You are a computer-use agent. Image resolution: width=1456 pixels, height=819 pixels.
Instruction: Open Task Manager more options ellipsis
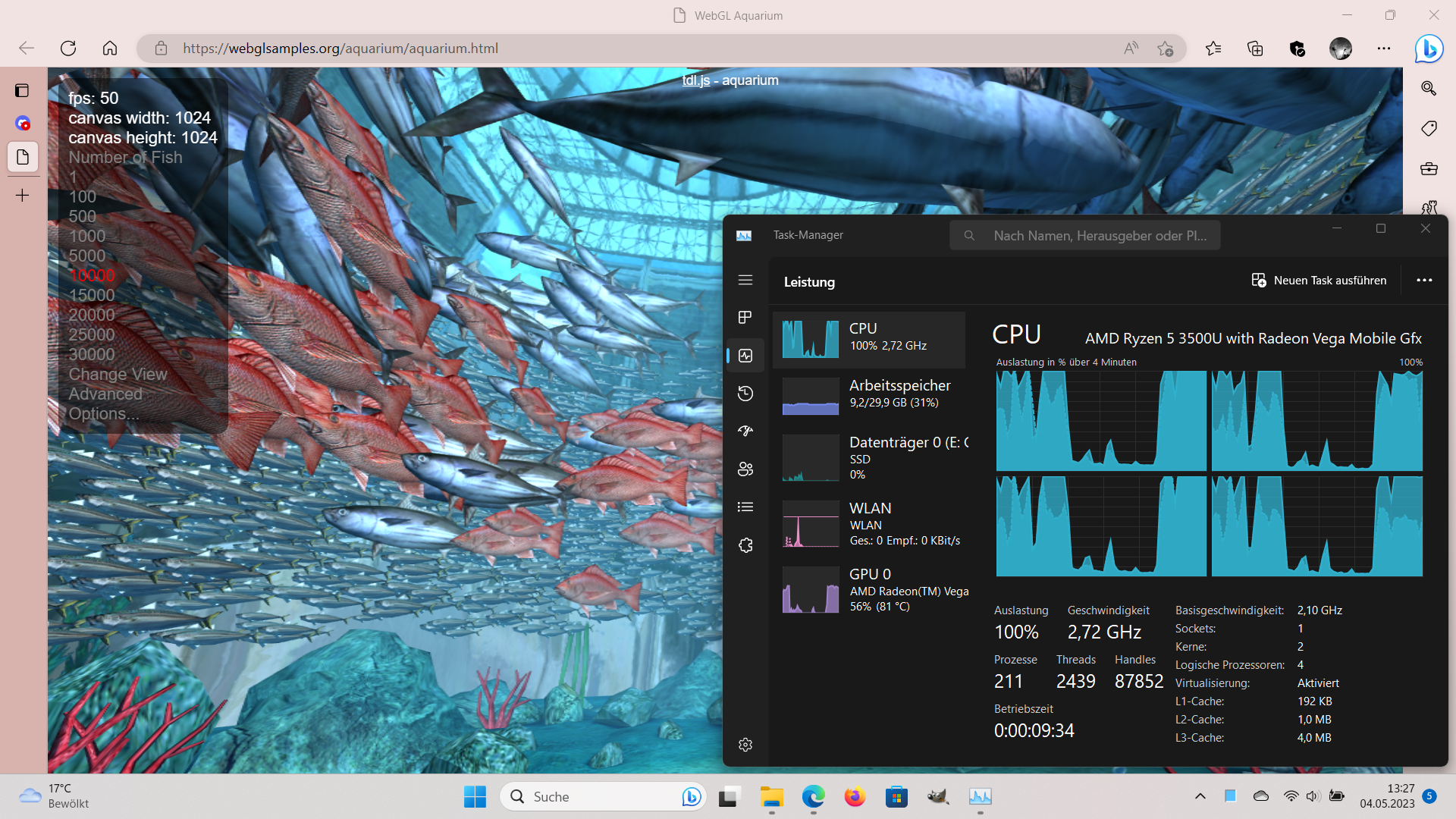[x=1424, y=280]
